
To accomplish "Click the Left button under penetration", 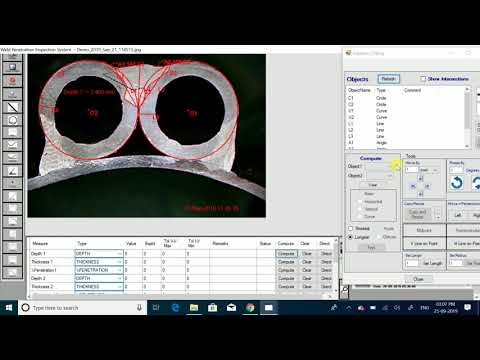I will [458, 215].
